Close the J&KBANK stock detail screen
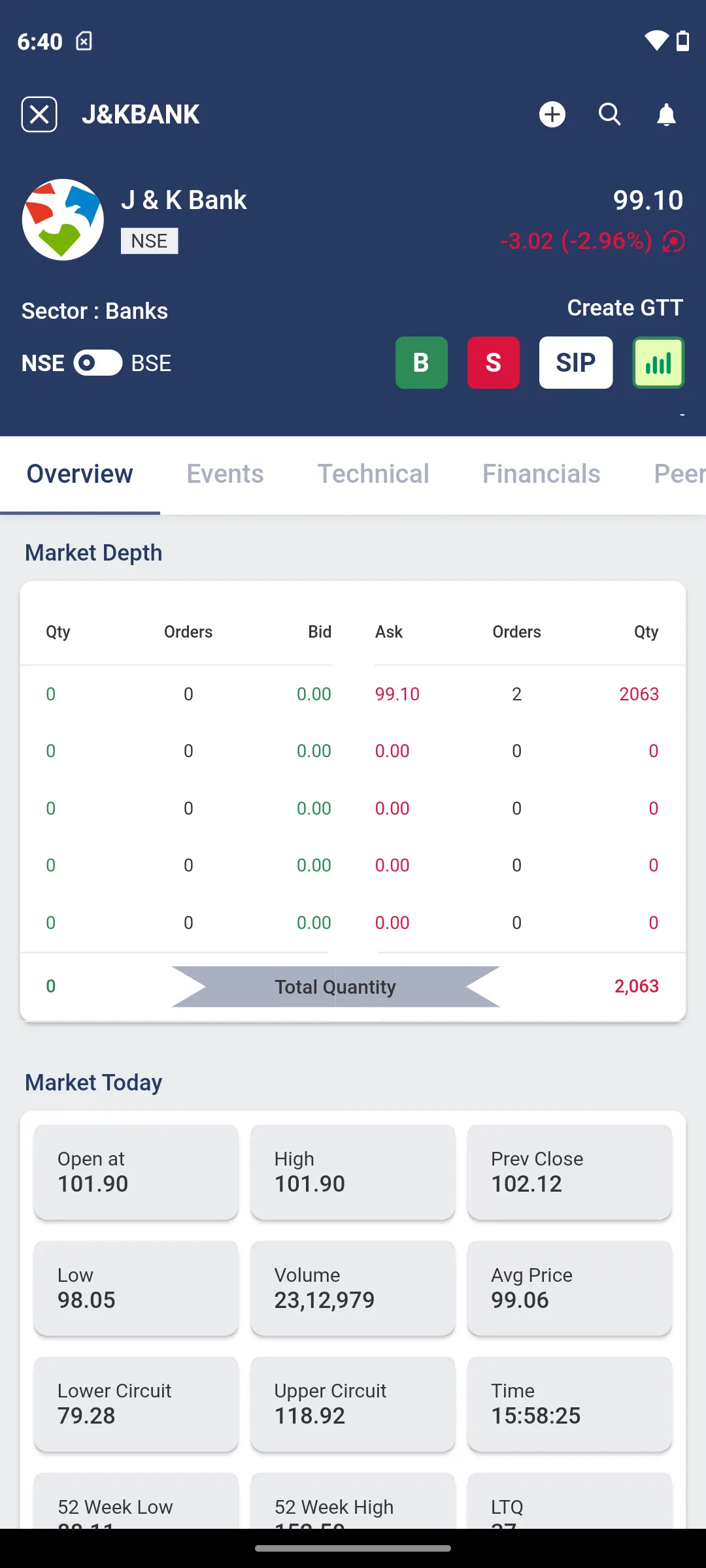This screenshot has width=706, height=1568. tap(39, 114)
